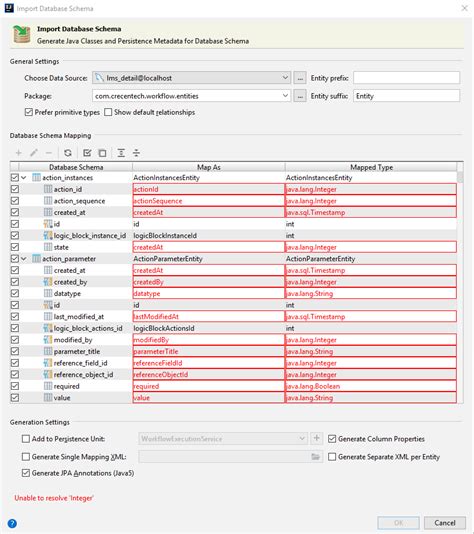Toggle Prefer primitive types checkbox
The height and width of the screenshot is (534, 474).
(x=29, y=112)
